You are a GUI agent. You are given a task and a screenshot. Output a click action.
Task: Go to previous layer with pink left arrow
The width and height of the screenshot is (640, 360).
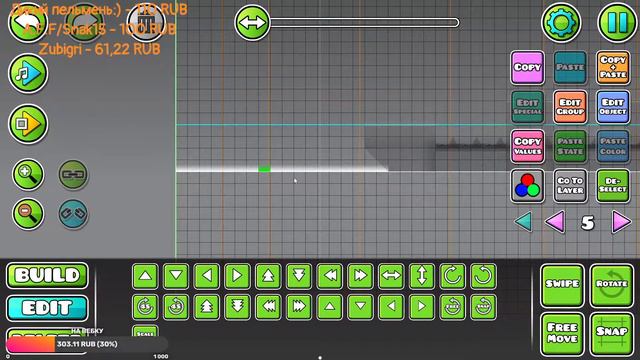[x=555, y=222]
